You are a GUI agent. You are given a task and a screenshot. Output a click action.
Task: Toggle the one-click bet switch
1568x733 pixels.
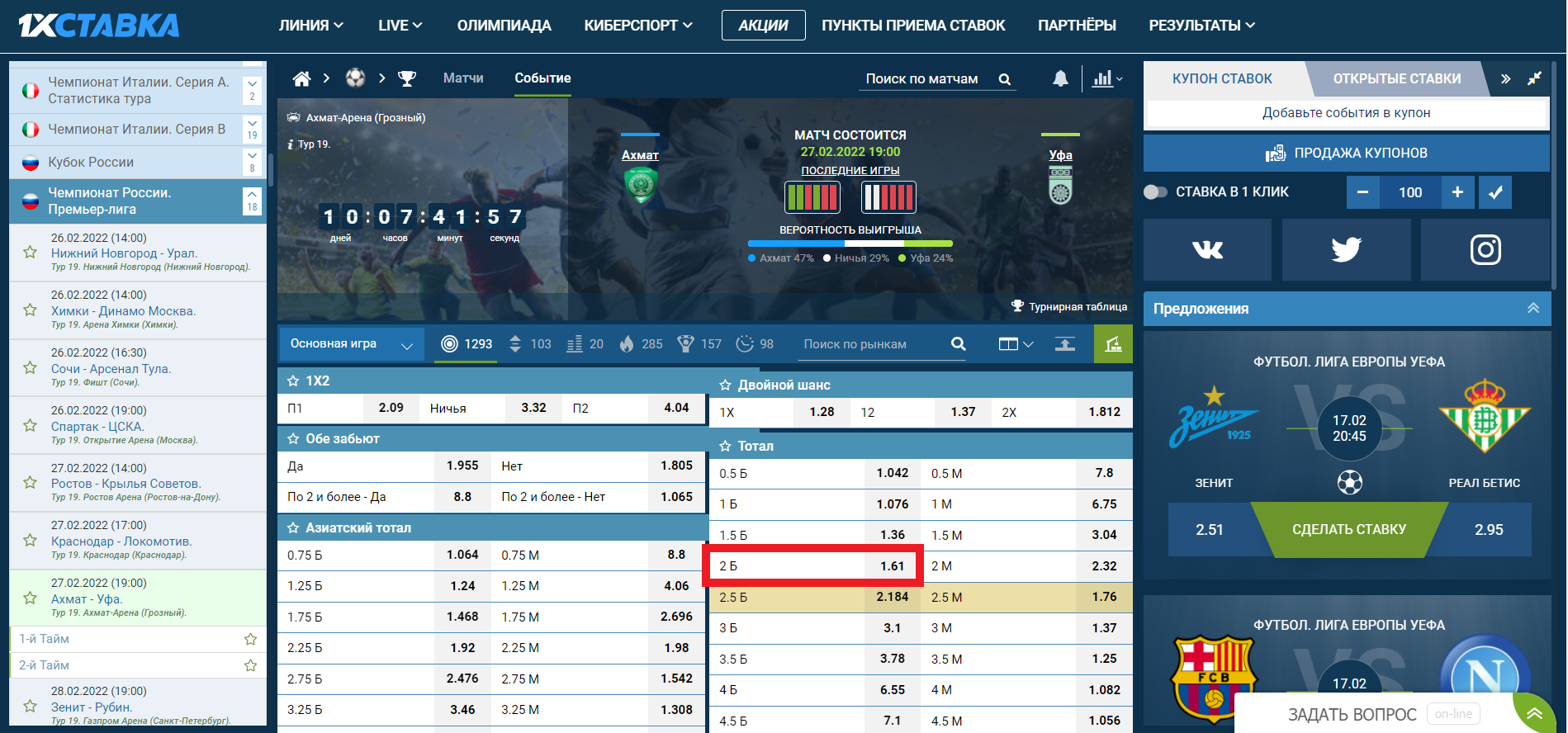pos(1155,192)
